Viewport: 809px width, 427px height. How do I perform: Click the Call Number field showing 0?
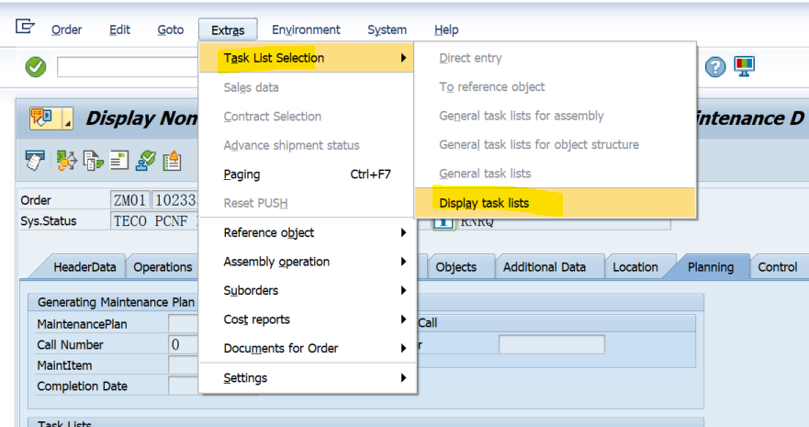pyautogui.click(x=184, y=344)
